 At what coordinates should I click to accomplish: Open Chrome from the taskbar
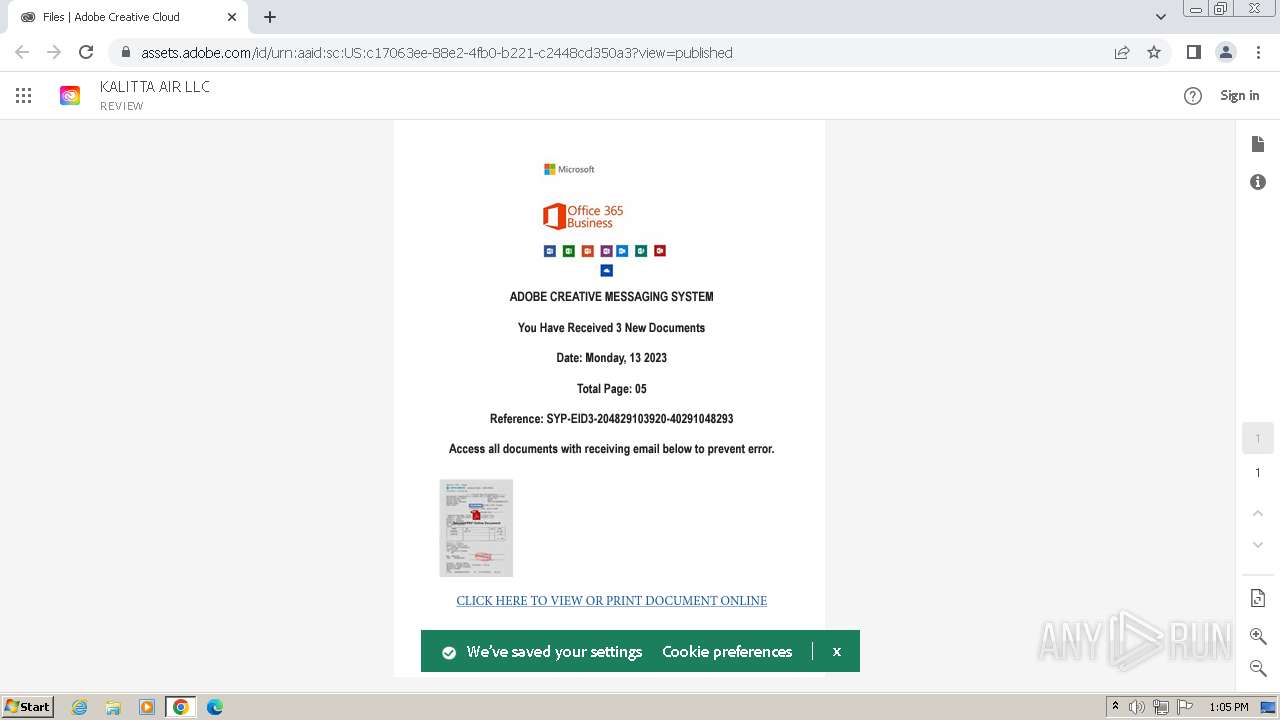pyautogui.click(x=181, y=707)
